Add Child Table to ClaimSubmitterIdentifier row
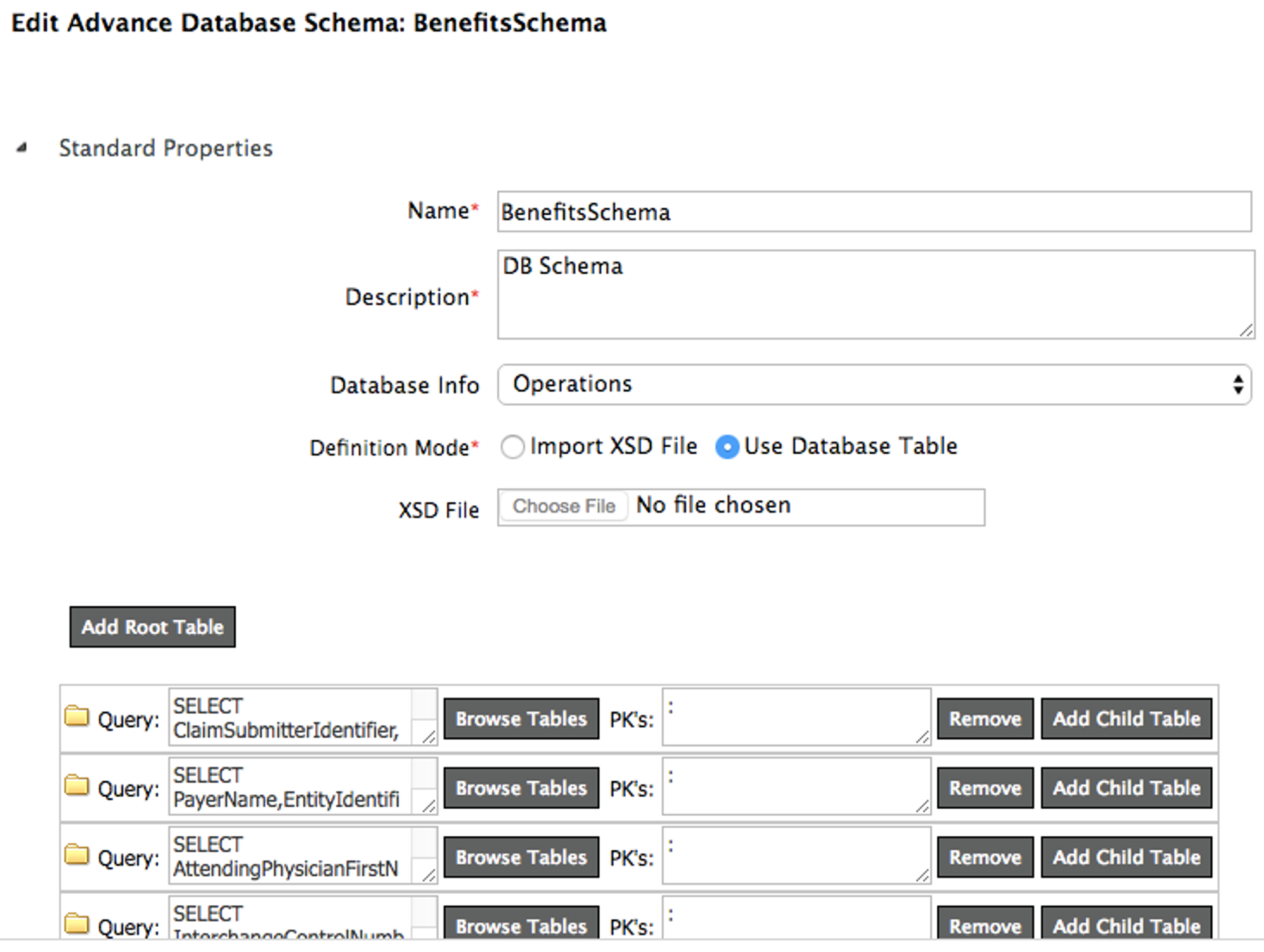Image resolution: width=1264 pixels, height=952 pixels. (1126, 719)
